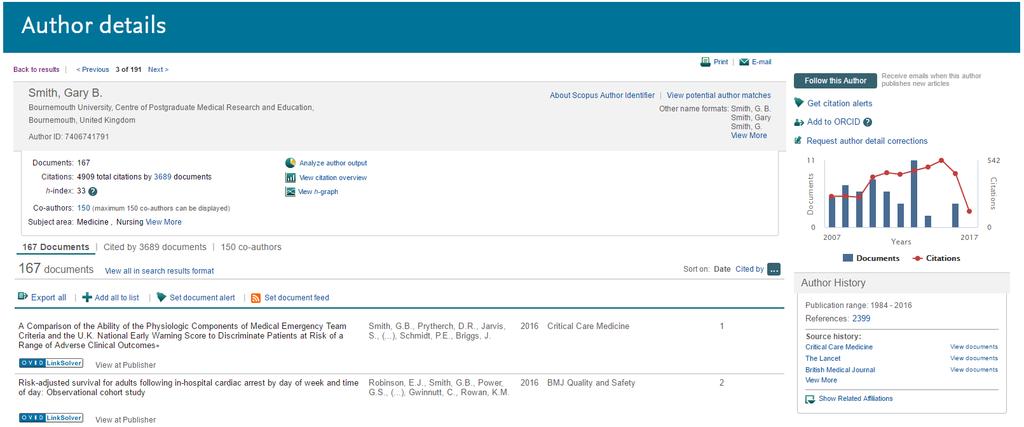The width and height of the screenshot is (1024, 427).
Task: Click View at Publisher for Critical Care article
Action: tap(125, 365)
